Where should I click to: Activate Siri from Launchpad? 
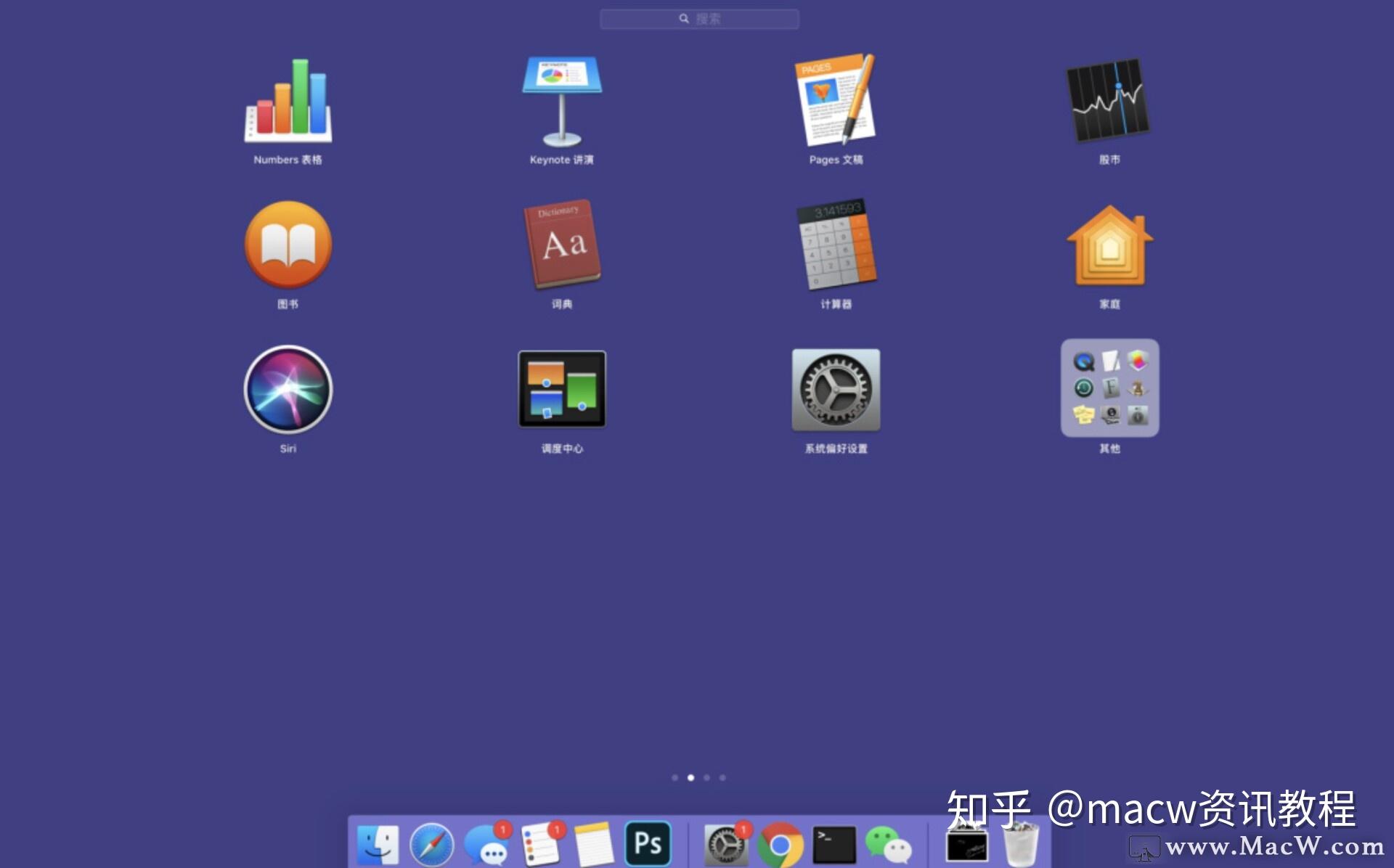tap(288, 389)
